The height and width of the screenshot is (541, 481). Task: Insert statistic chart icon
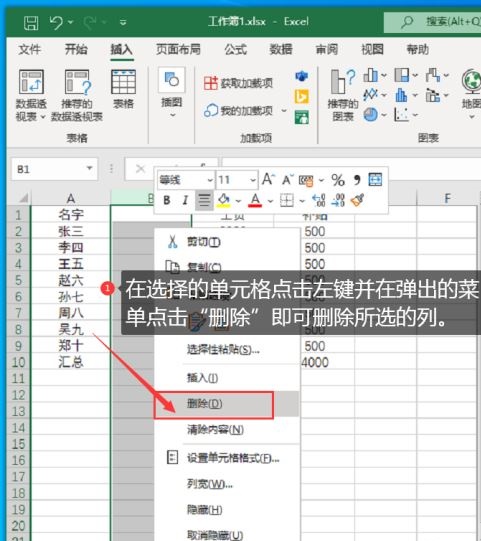(x=401, y=95)
